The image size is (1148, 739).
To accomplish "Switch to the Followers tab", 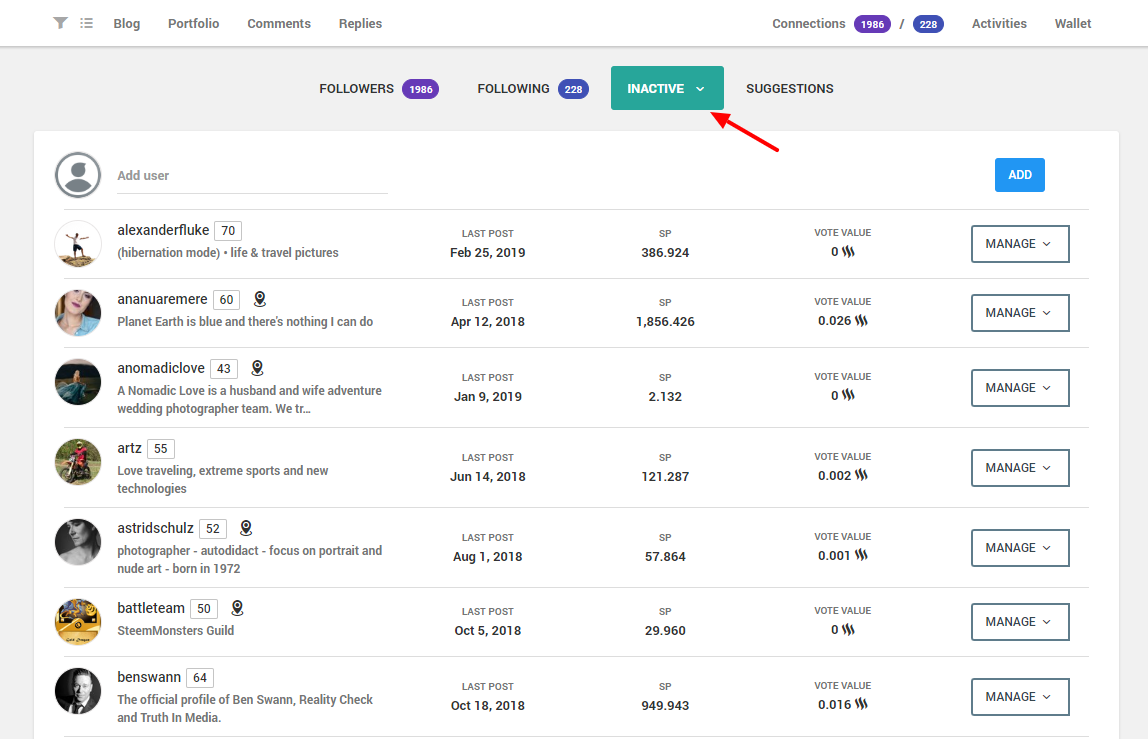I will point(378,88).
